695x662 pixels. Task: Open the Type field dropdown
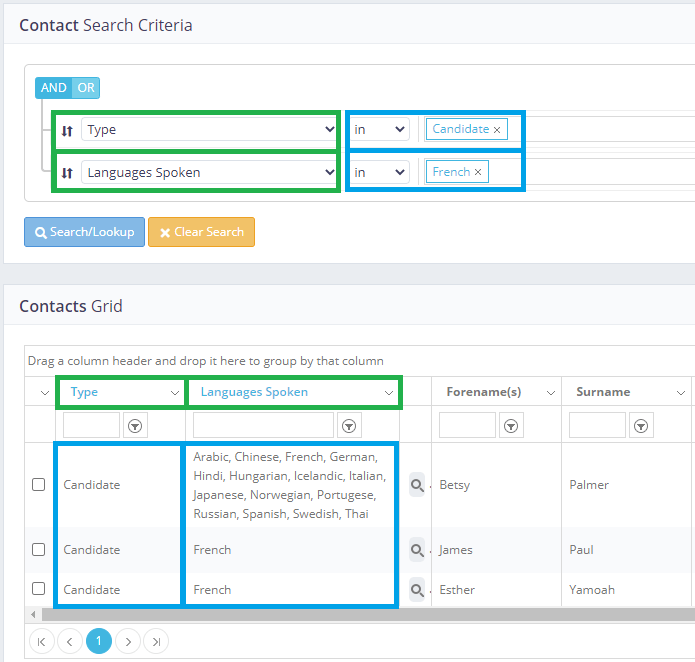click(209, 129)
